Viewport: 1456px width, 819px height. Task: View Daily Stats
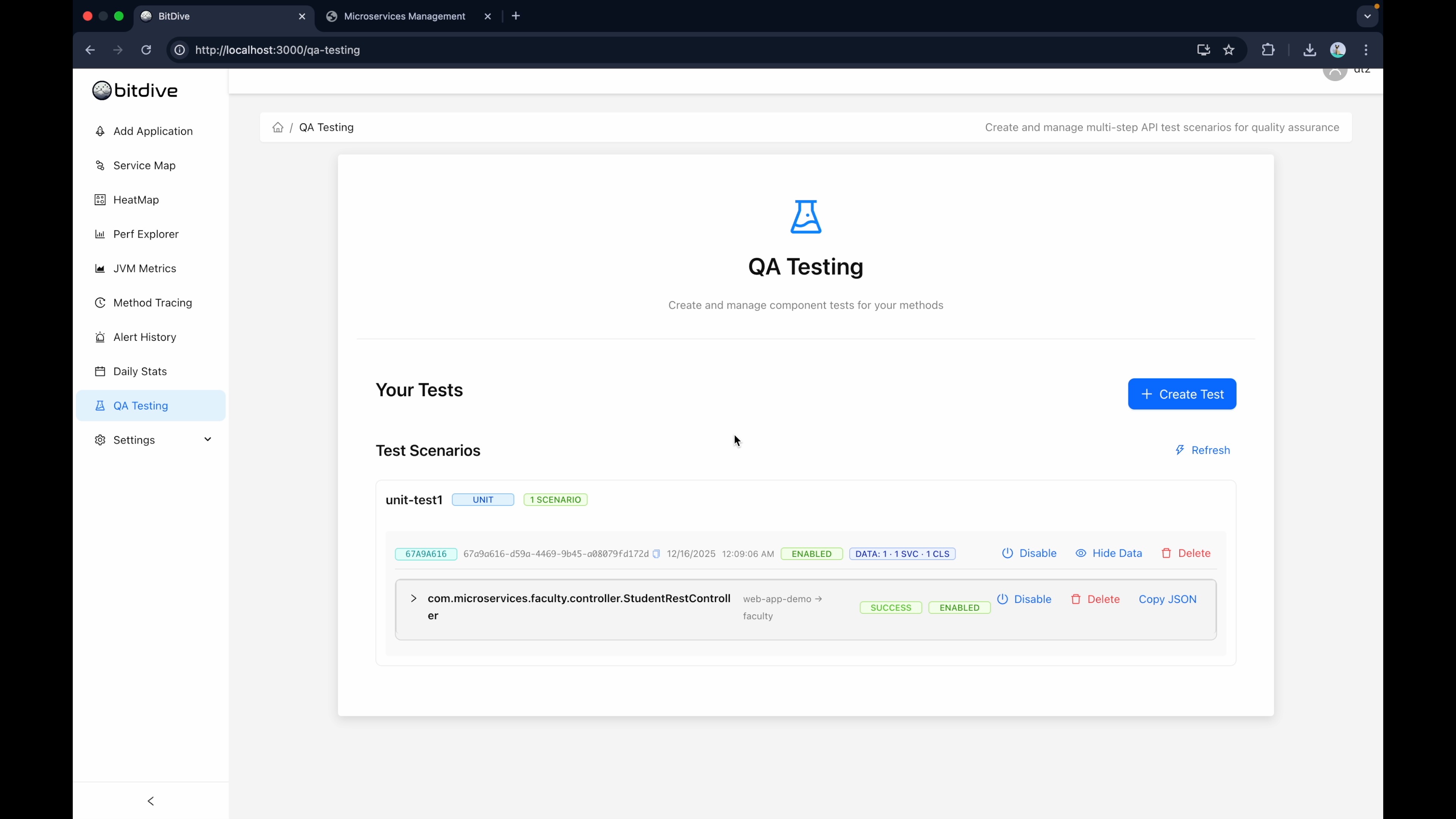(140, 371)
